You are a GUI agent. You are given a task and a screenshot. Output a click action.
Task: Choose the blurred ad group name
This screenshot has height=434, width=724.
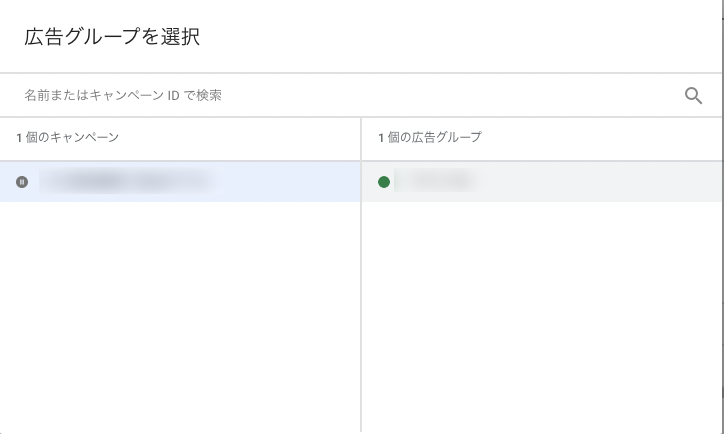(x=435, y=181)
